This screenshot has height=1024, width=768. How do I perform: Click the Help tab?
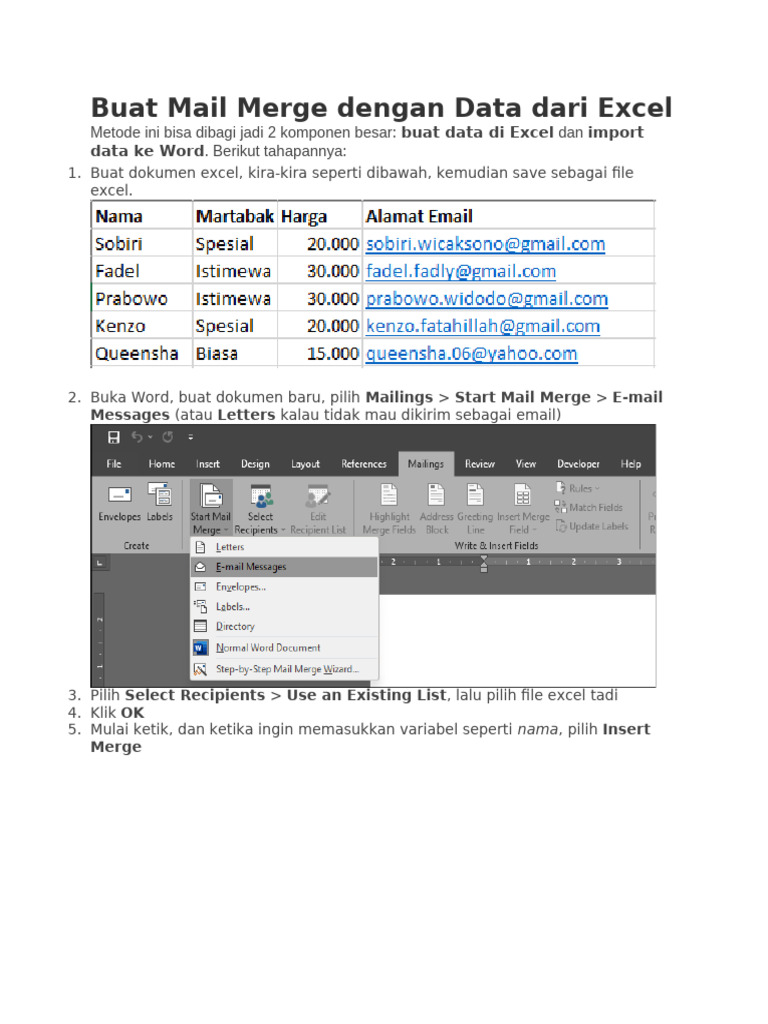(630, 464)
